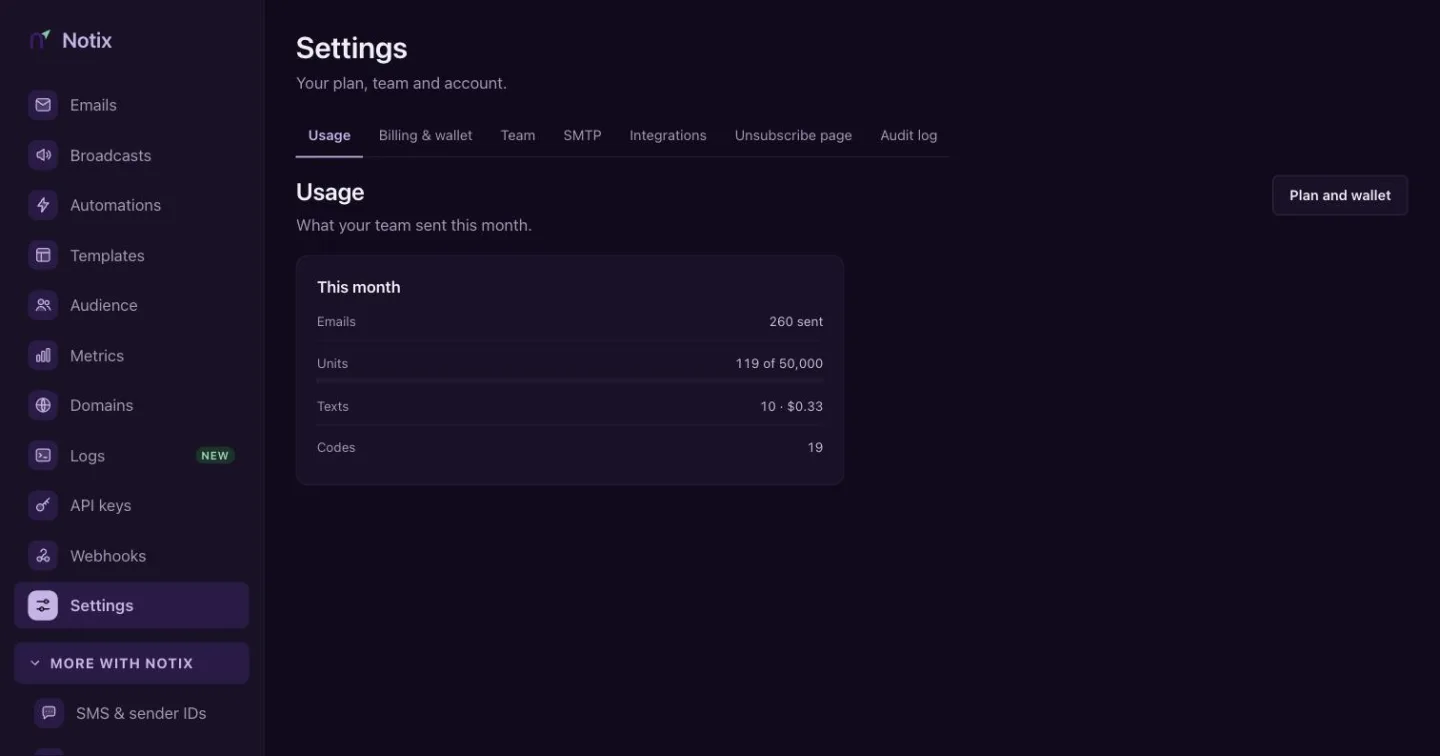Image resolution: width=1440 pixels, height=756 pixels.
Task: Click the Metrics bar chart icon
Action: 43,355
